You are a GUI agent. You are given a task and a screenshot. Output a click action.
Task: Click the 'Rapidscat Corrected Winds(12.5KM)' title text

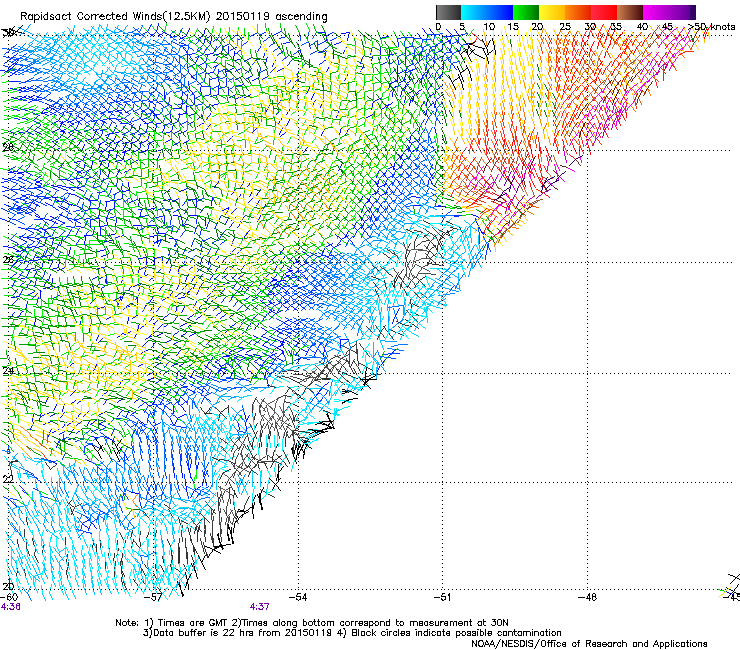(x=116, y=16)
